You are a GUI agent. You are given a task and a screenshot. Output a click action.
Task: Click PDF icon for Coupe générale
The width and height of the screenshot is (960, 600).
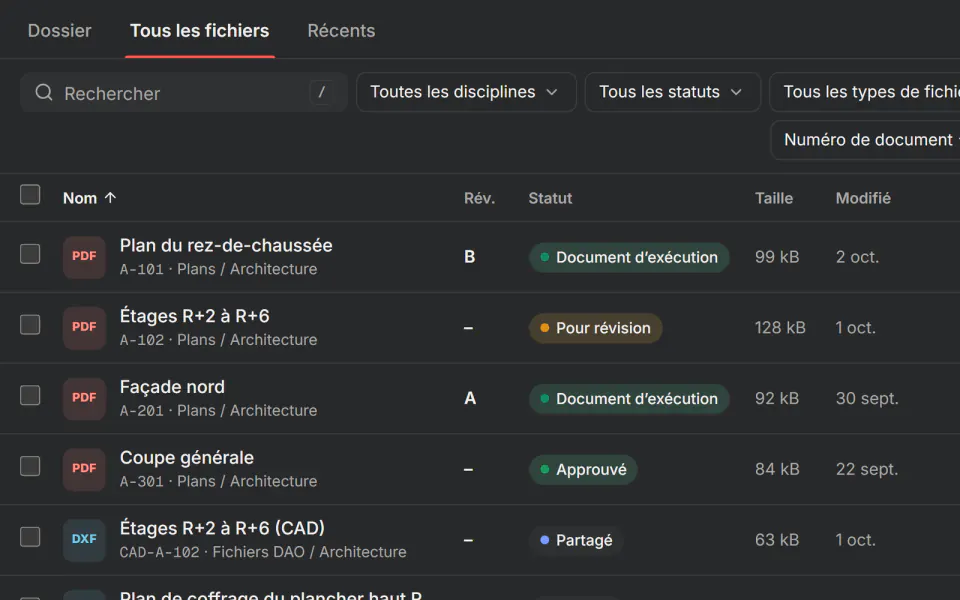[x=84, y=469]
